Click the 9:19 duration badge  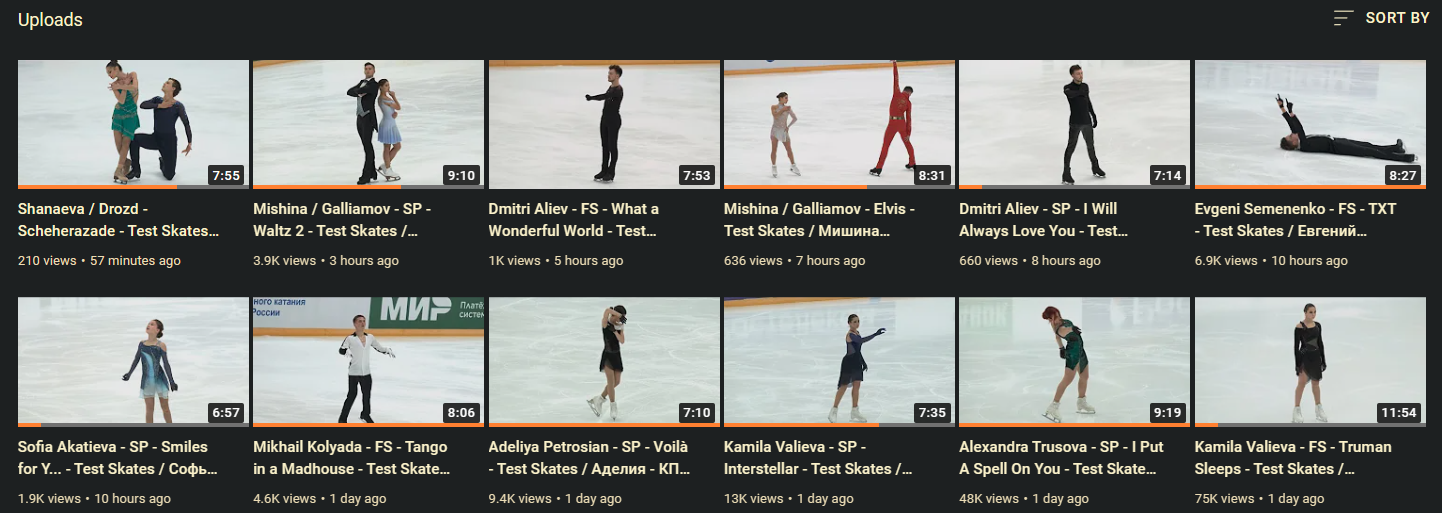point(1167,413)
